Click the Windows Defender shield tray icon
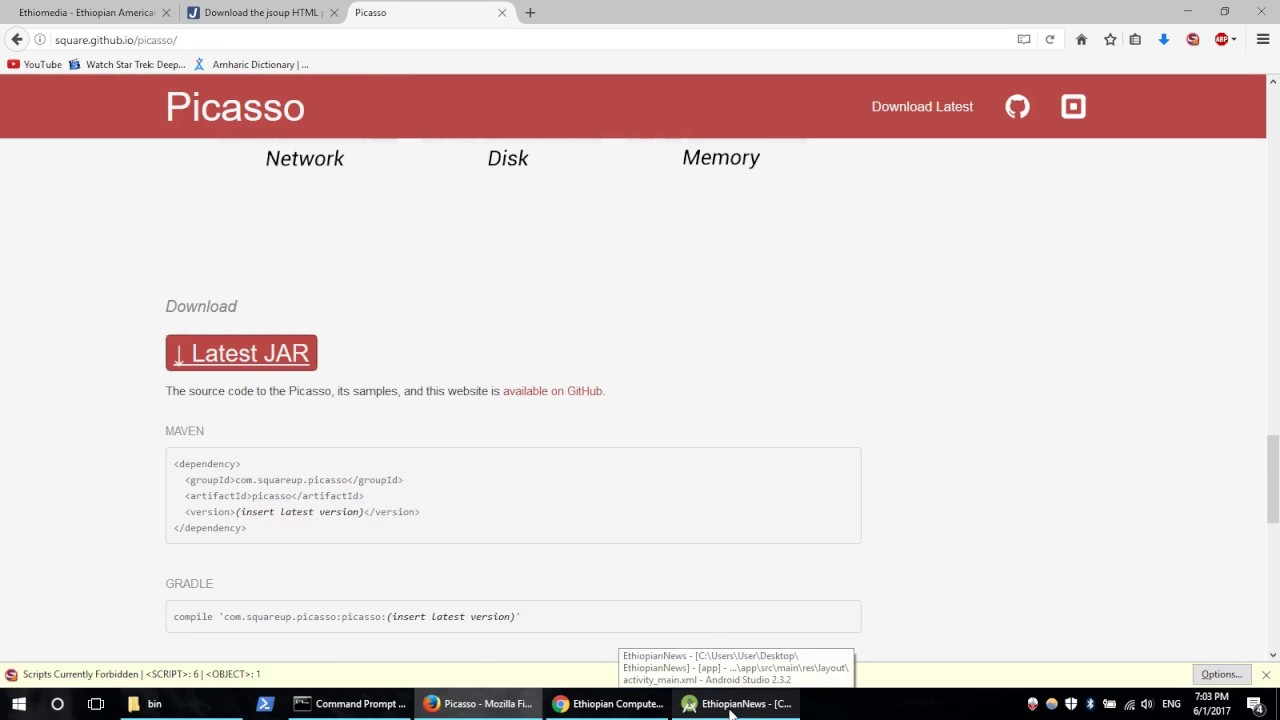The image size is (1280, 720). pos(1071,704)
